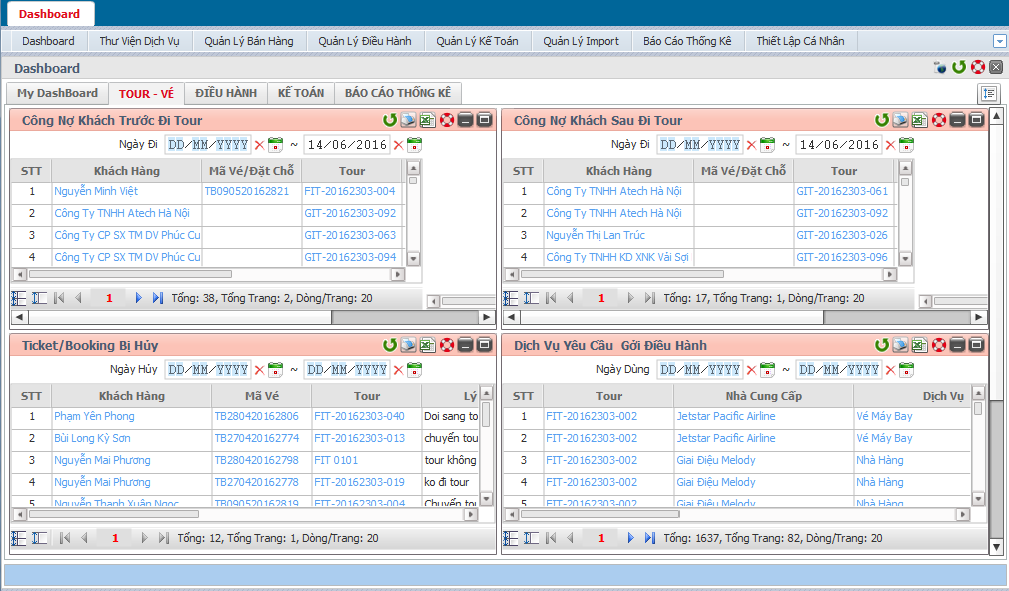Click print icon in Ticket/Booking Bị Hủy panel
Screen dimensions: 1009x591
pyautogui.click(x=408, y=345)
